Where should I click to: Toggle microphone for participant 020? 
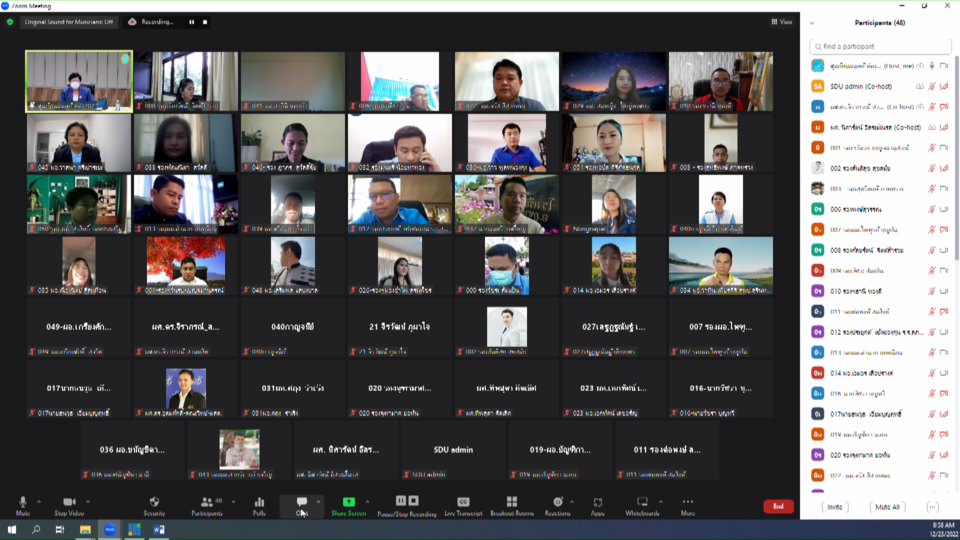click(932, 455)
